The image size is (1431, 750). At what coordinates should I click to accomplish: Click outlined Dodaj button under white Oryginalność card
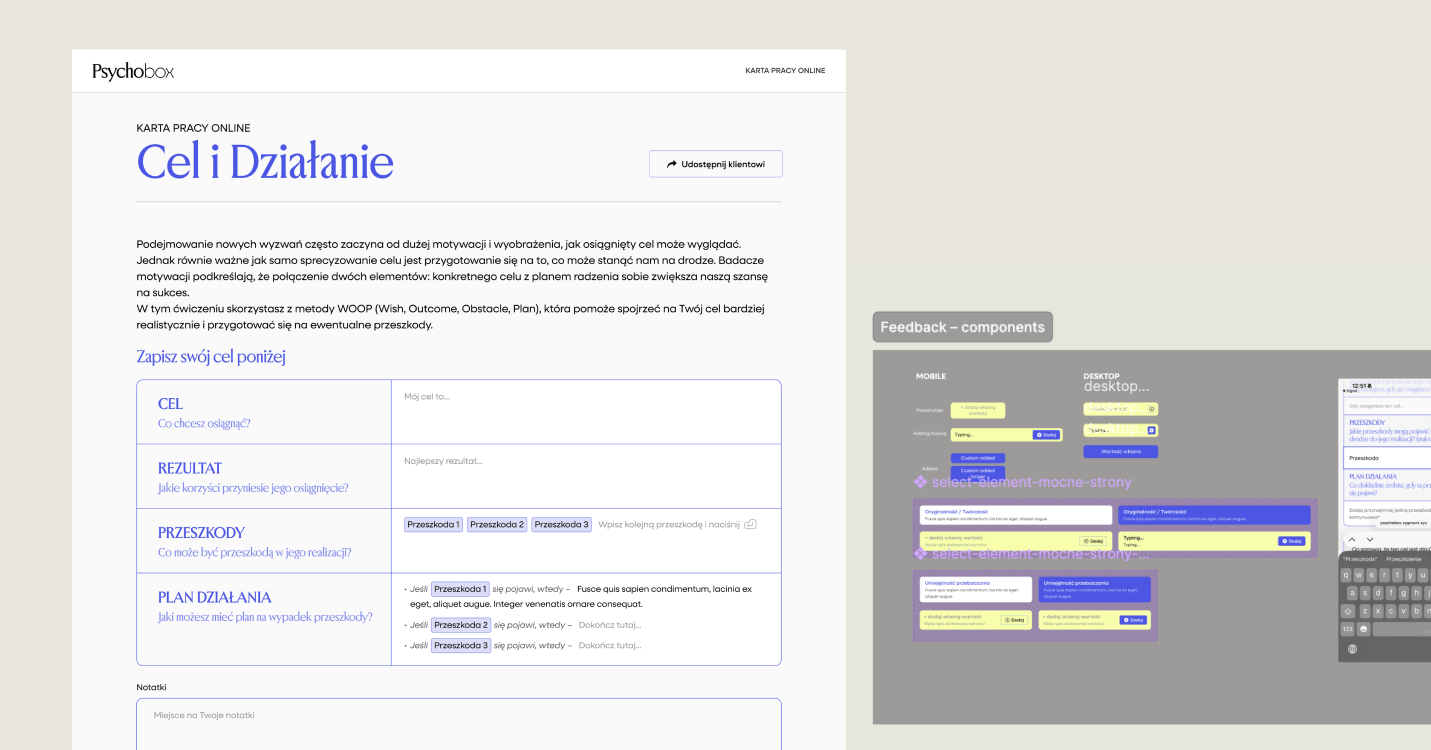point(1093,541)
